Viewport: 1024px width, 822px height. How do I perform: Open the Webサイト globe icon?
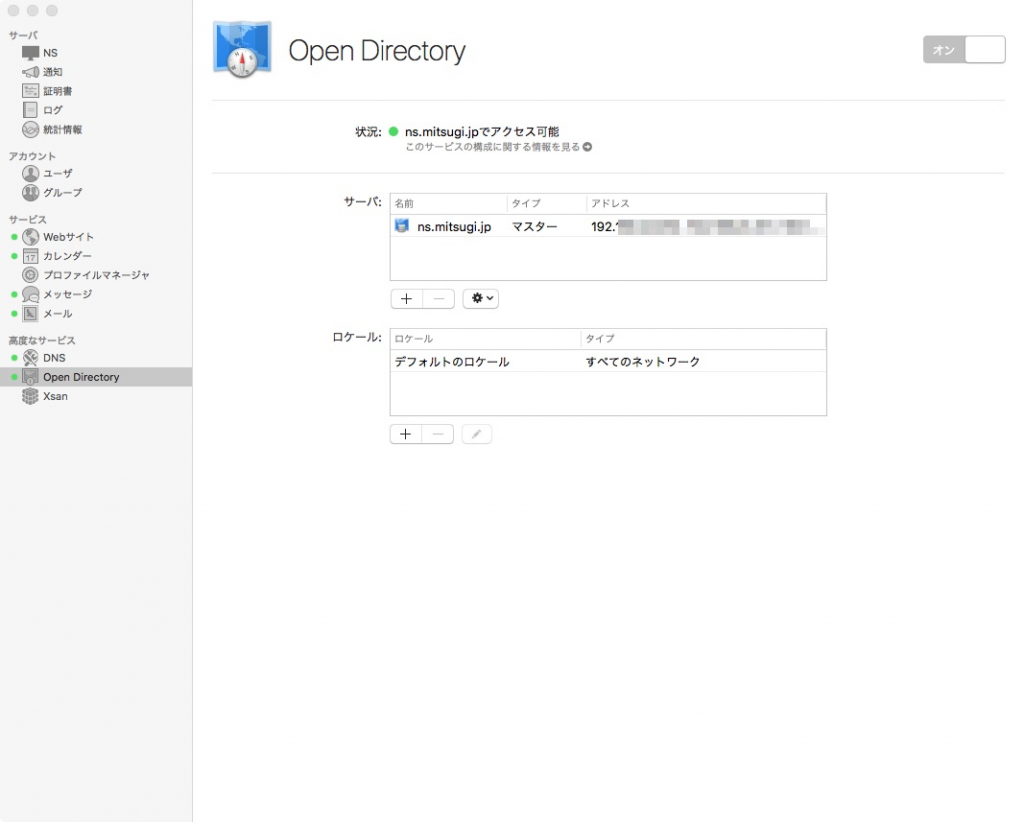tap(30, 236)
